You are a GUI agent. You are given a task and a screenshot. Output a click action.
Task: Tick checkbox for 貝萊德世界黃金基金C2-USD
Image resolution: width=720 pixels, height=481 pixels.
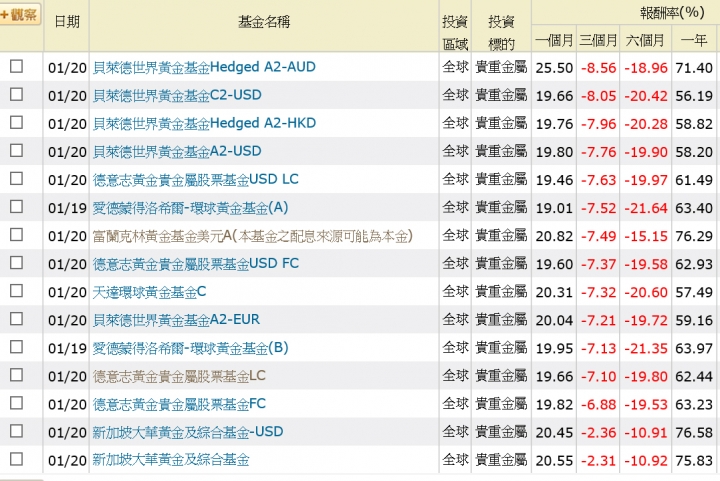pos(17,95)
